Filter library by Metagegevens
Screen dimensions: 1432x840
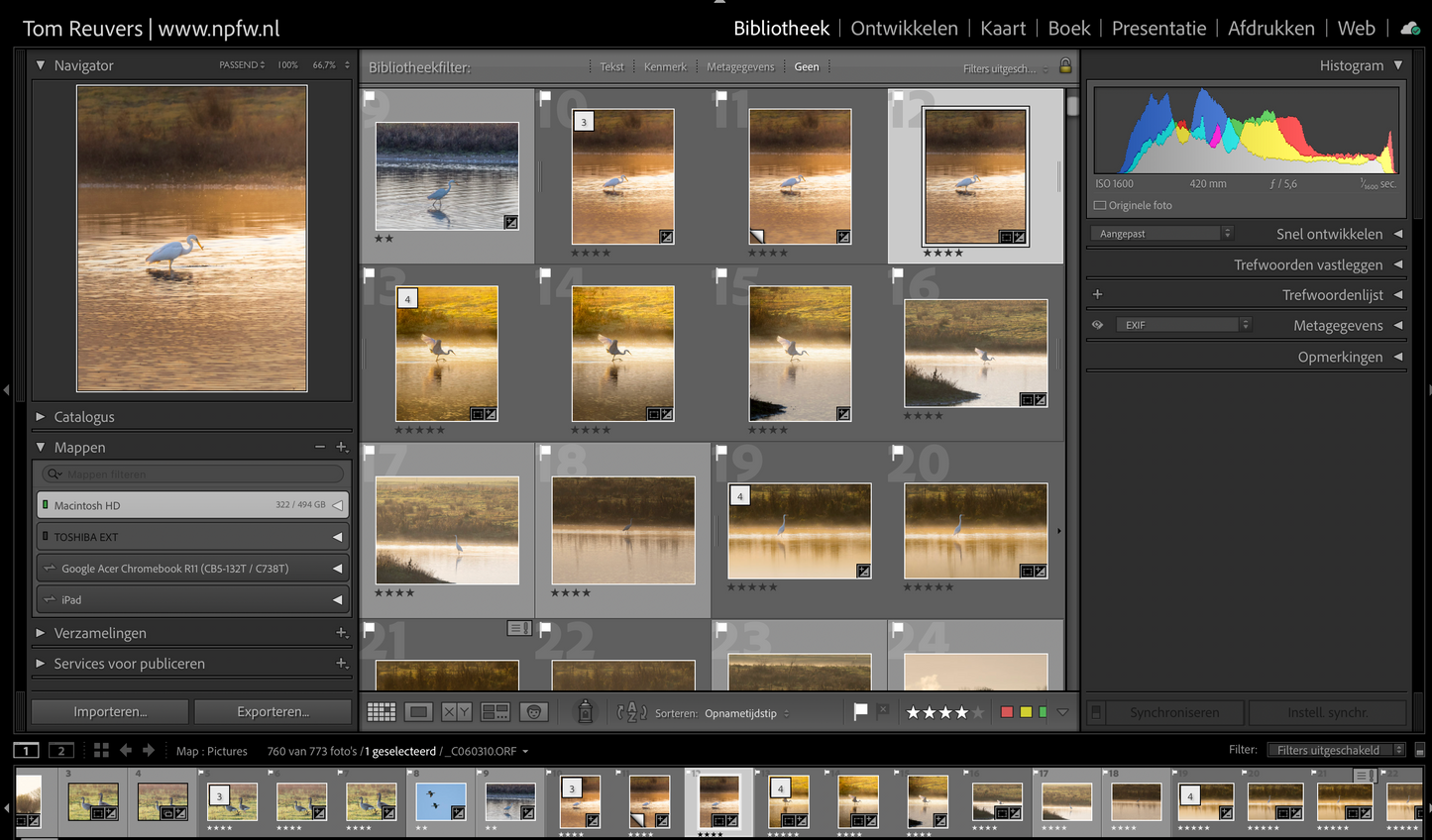[x=740, y=66]
